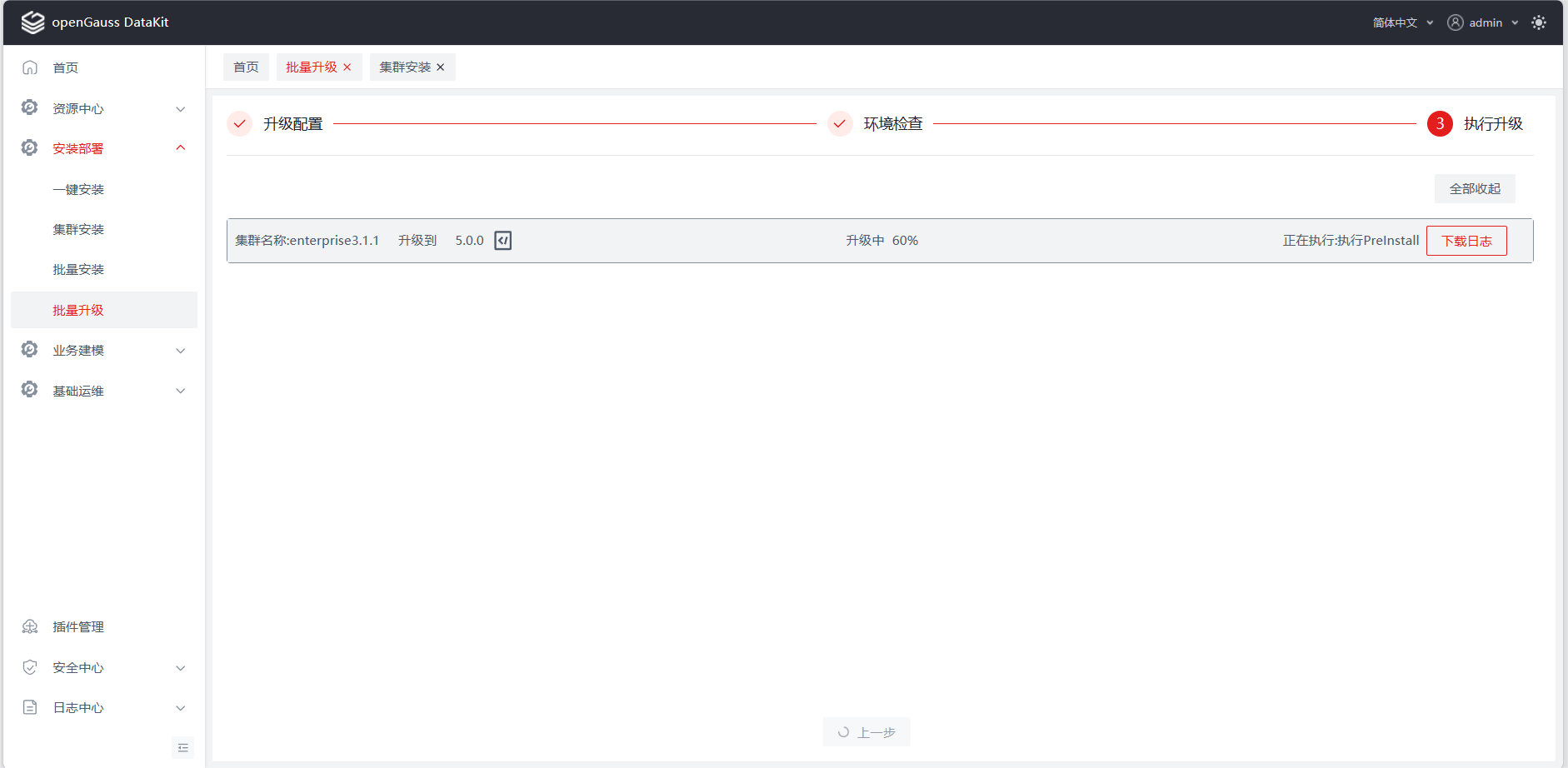
Task: Click the admin user avatar icon
Action: pyautogui.click(x=1455, y=22)
